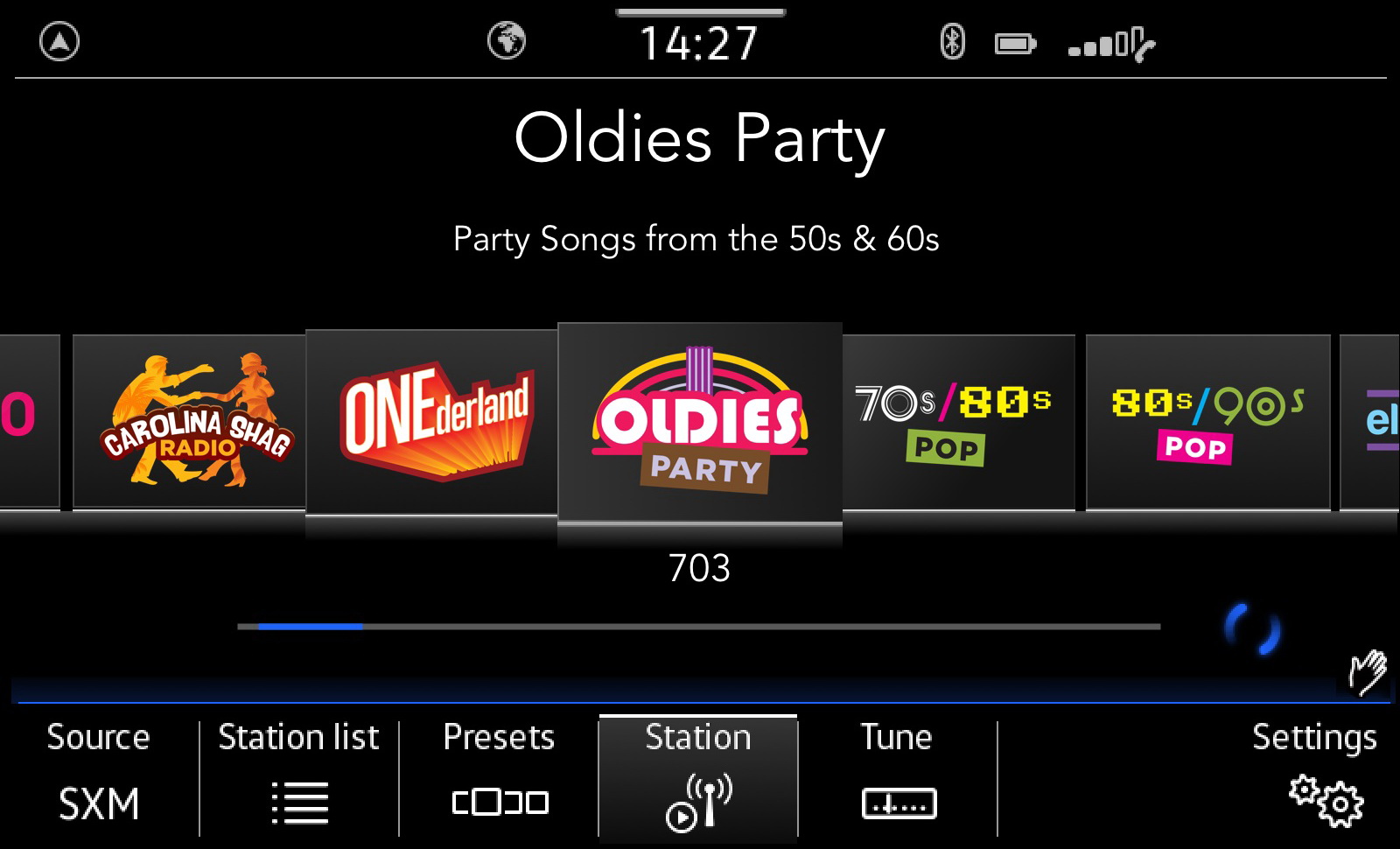Viewport: 1400px width, 849px height.
Task: Select the 70s/80s Pop station
Action: (958, 421)
